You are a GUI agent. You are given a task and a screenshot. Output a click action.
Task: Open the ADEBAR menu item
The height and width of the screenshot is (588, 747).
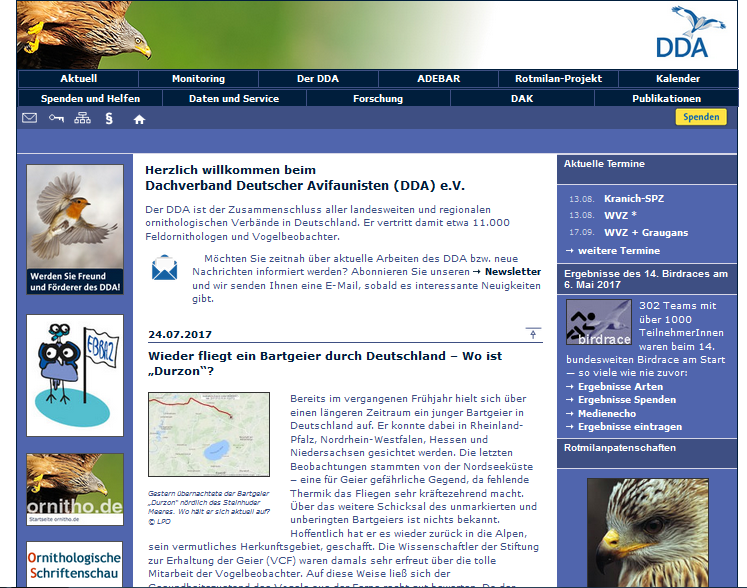[x=438, y=79]
